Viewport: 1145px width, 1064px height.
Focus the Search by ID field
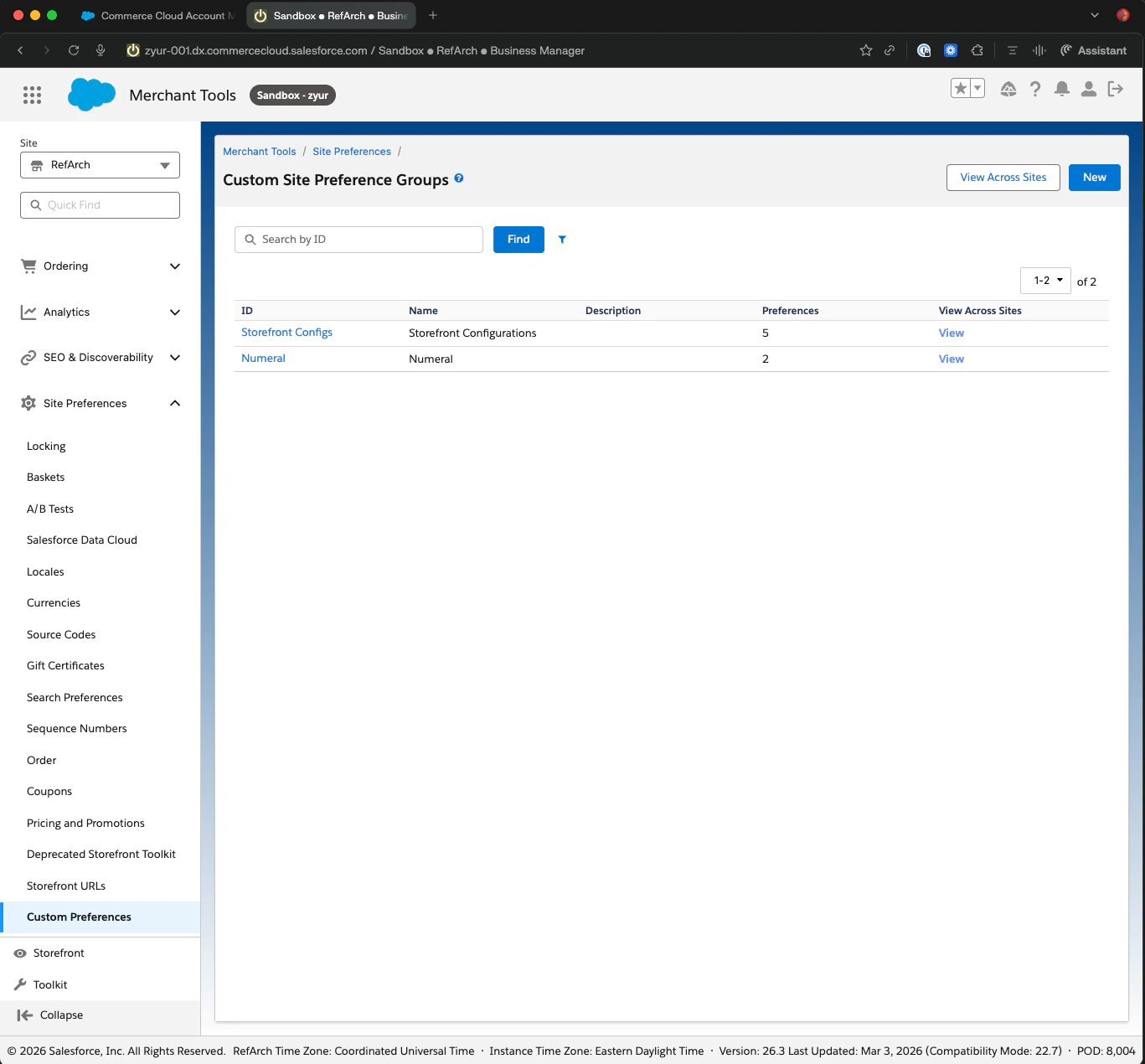click(358, 240)
